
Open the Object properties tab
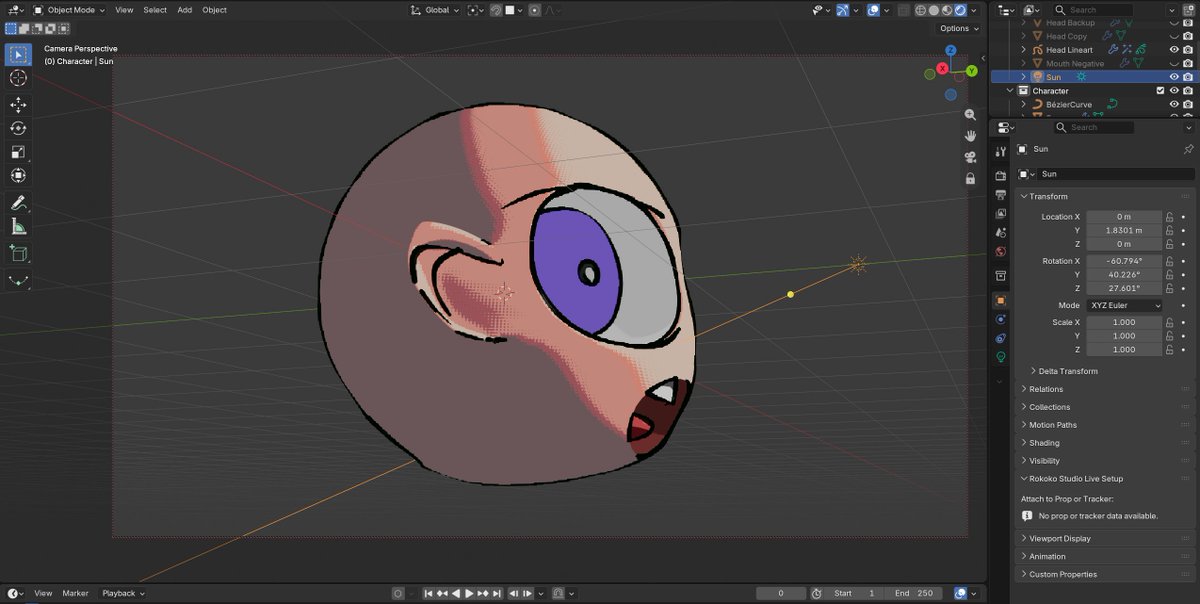(x=1001, y=300)
